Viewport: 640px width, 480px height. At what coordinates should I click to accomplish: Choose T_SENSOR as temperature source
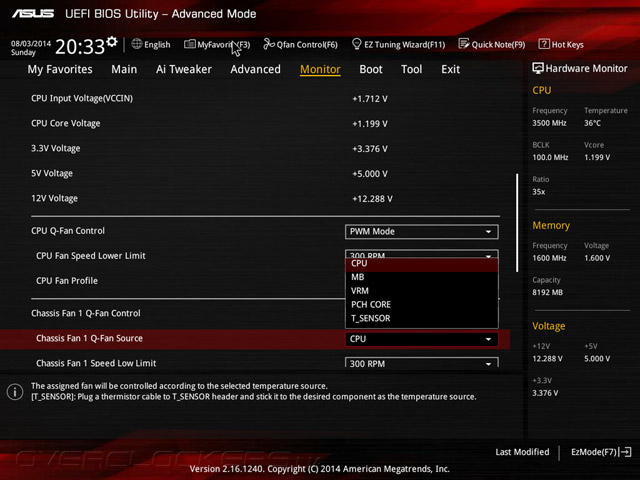tap(422, 318)
